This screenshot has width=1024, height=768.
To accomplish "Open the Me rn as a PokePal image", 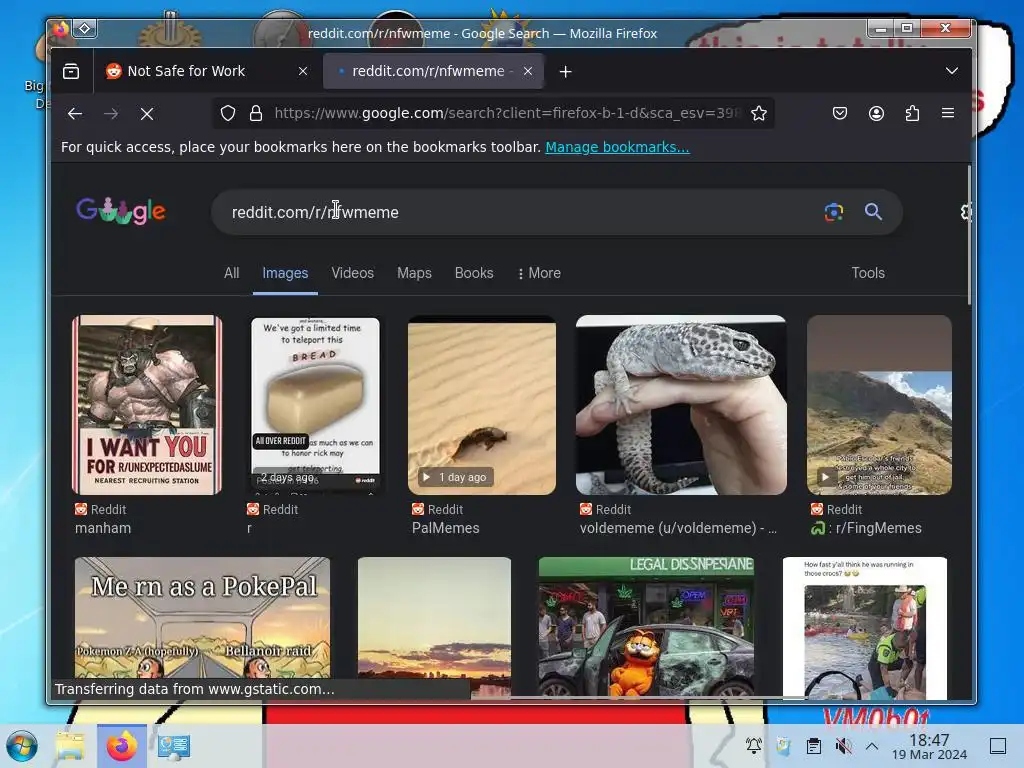I will click(x=202, y=618).
